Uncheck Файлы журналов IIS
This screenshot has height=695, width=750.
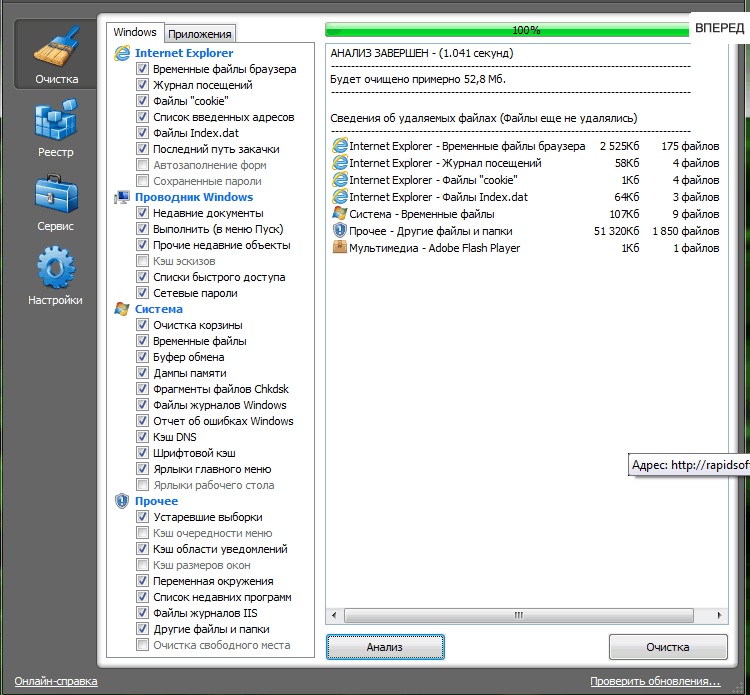142,613
